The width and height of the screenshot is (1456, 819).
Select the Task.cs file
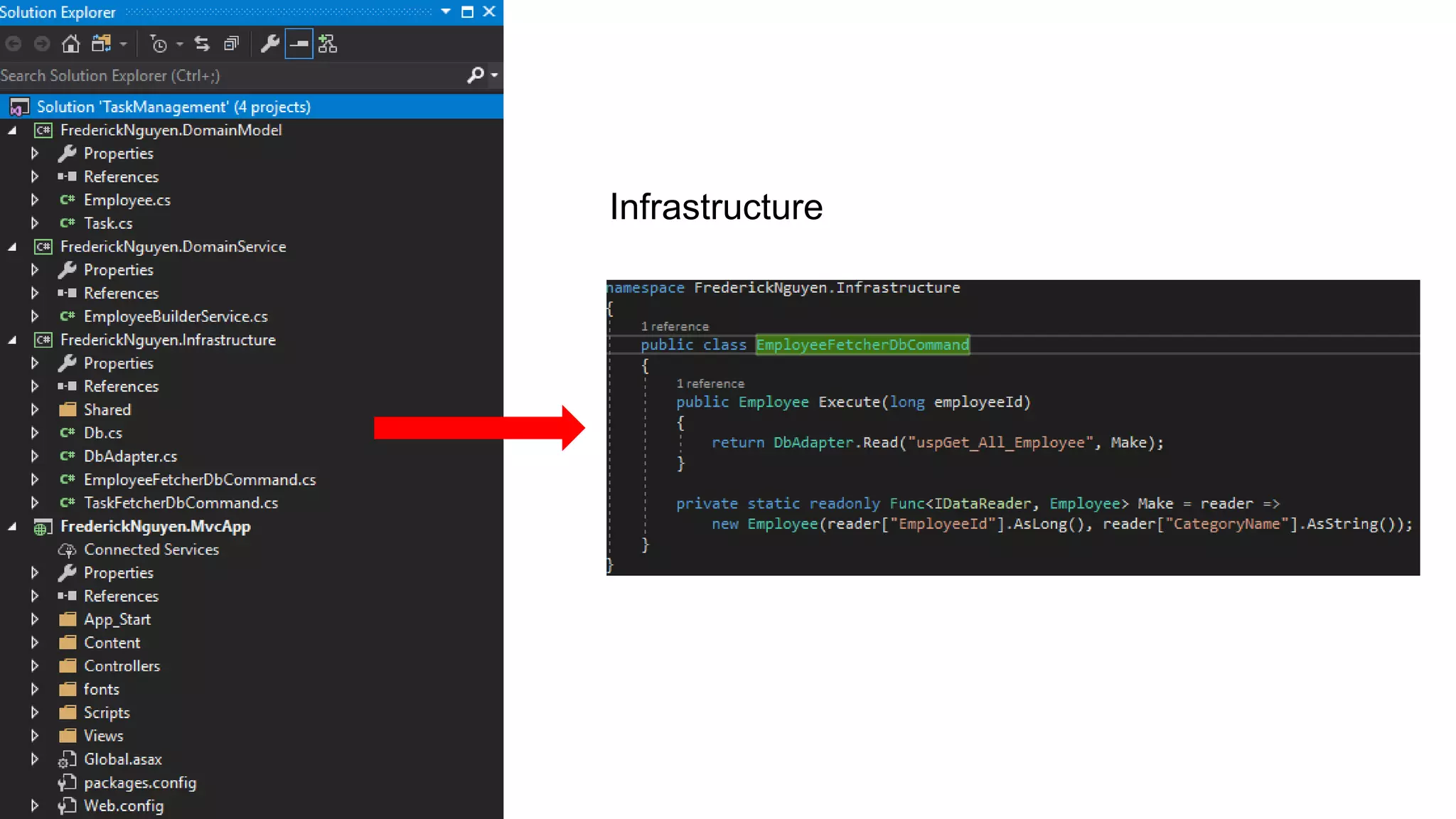[x=108, y=223]
